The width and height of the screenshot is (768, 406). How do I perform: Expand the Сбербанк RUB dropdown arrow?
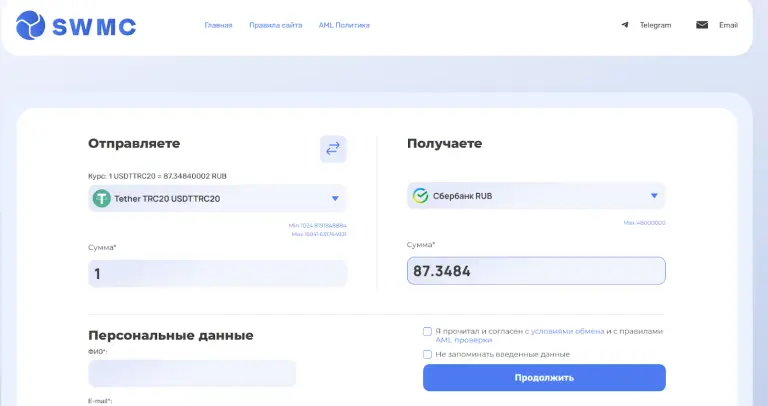click(654, 195)
